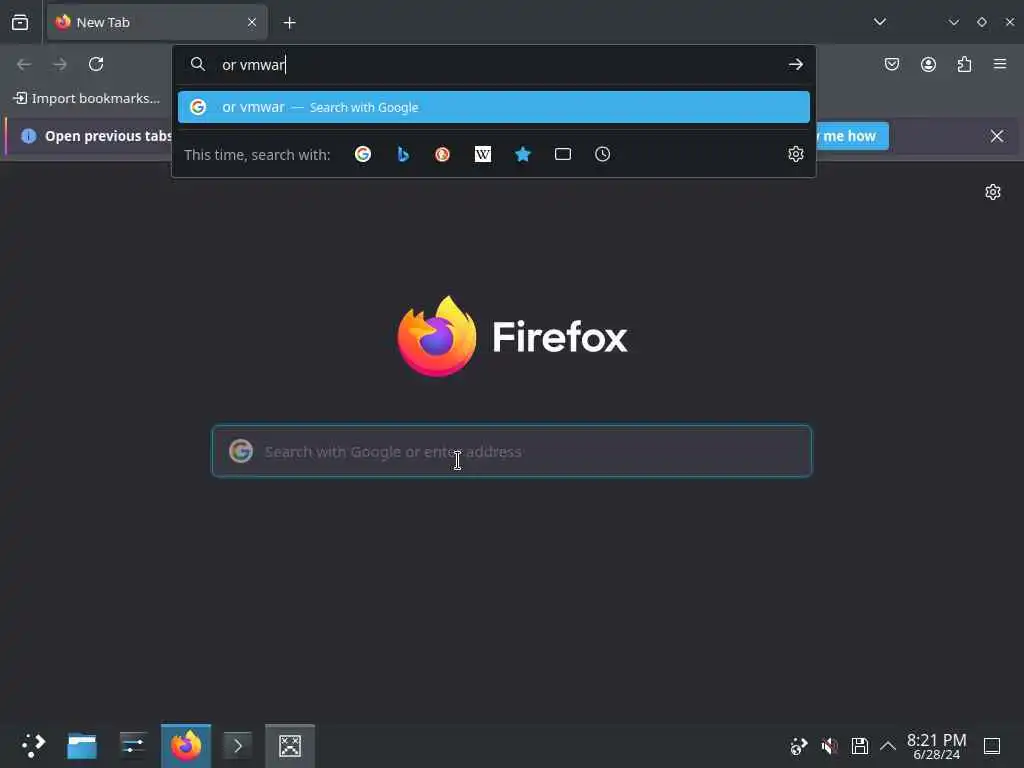Search this time with DuckDuckGo
This screenshot has height=768, width=1024.
[443, 154]
